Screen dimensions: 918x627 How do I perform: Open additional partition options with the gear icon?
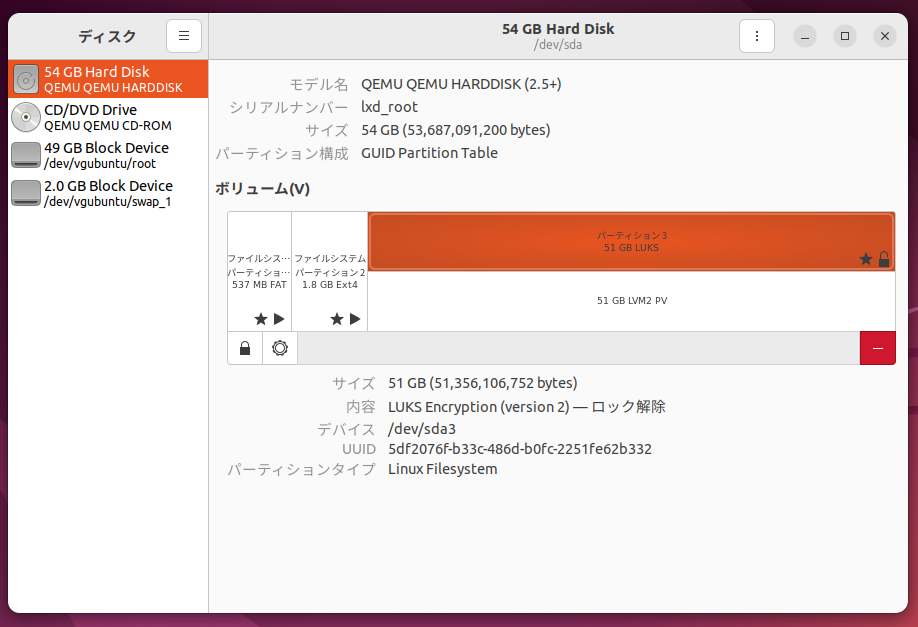tap(279, 347)
